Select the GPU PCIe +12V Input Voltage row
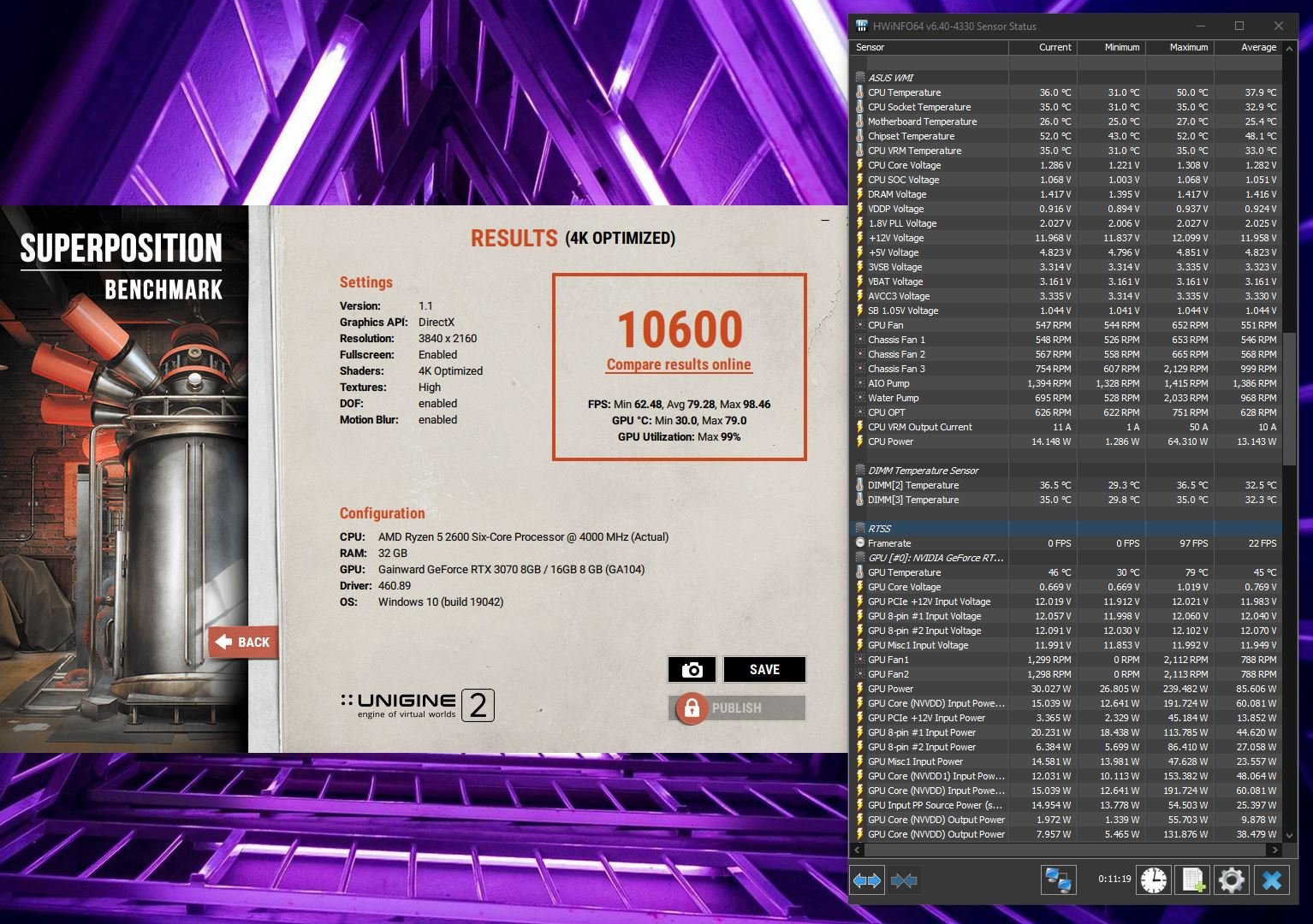The width and height of the screenshot is (1313, 924). click(x=1066, y=601)
